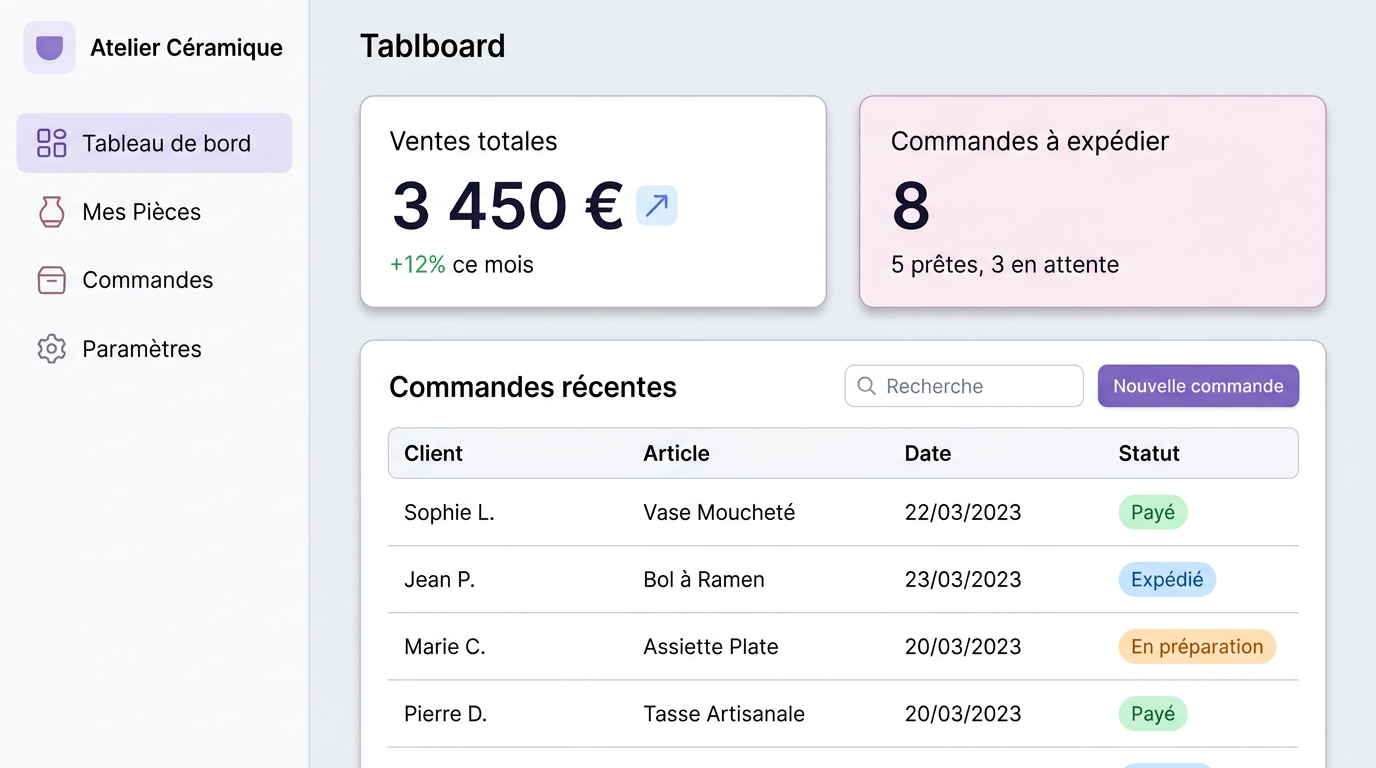
Task: Click the Tablboard page title
Action: [x=432, y=46]
